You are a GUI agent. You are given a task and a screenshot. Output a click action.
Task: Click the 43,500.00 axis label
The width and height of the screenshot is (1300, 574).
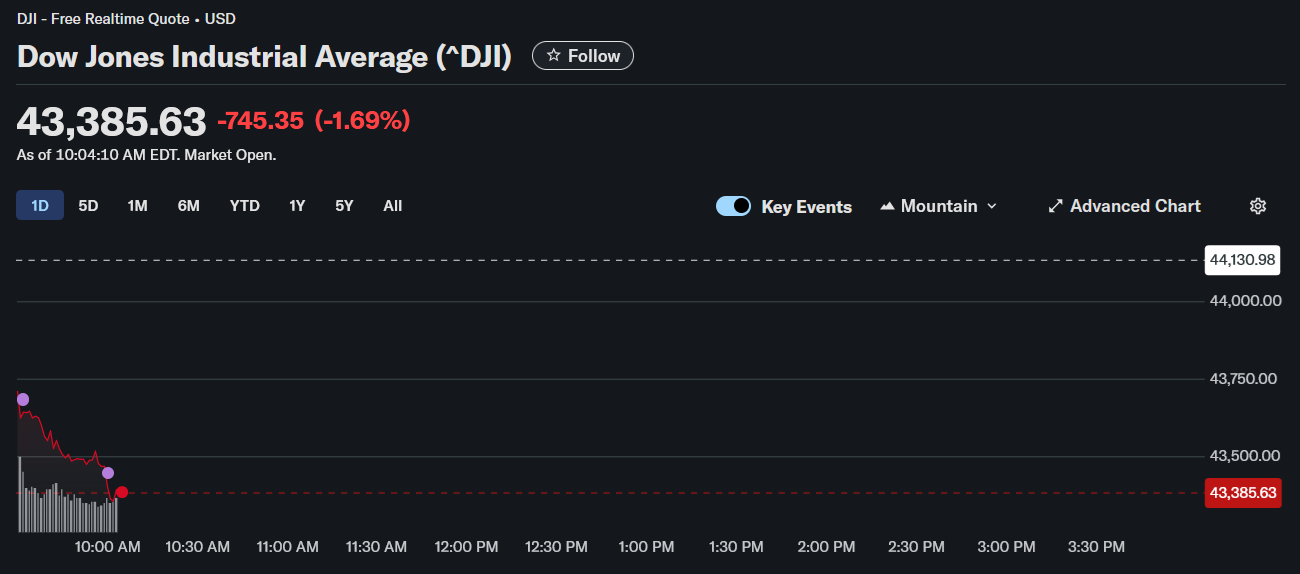1245,456
